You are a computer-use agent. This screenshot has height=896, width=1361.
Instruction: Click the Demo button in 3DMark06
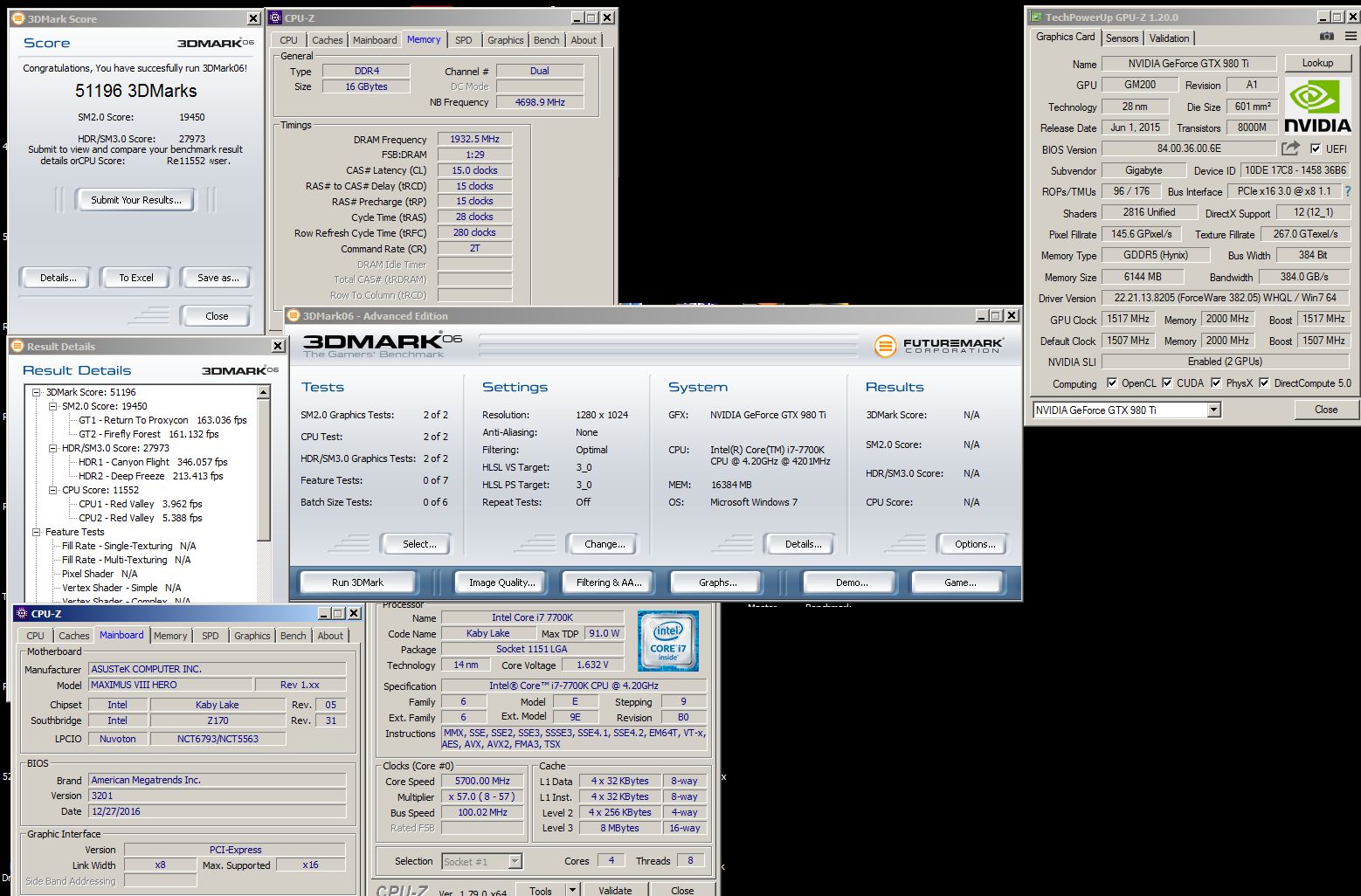click(852, 582)
